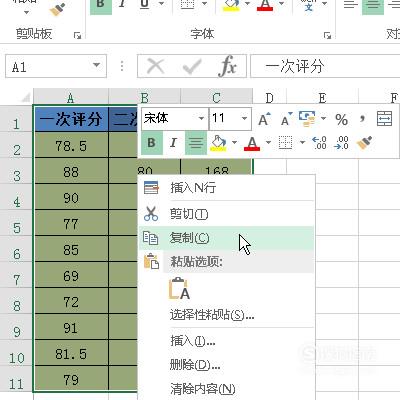Open font size dropdown showing 11
This screenshot has height=400, width=400.
pos(244,119)
